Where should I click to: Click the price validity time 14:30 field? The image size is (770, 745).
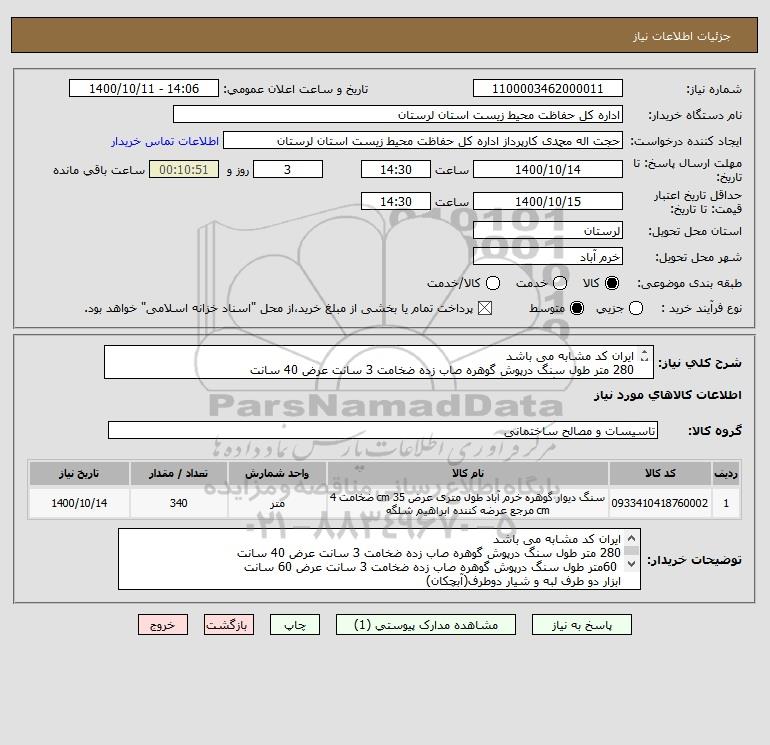click(396, 201)
